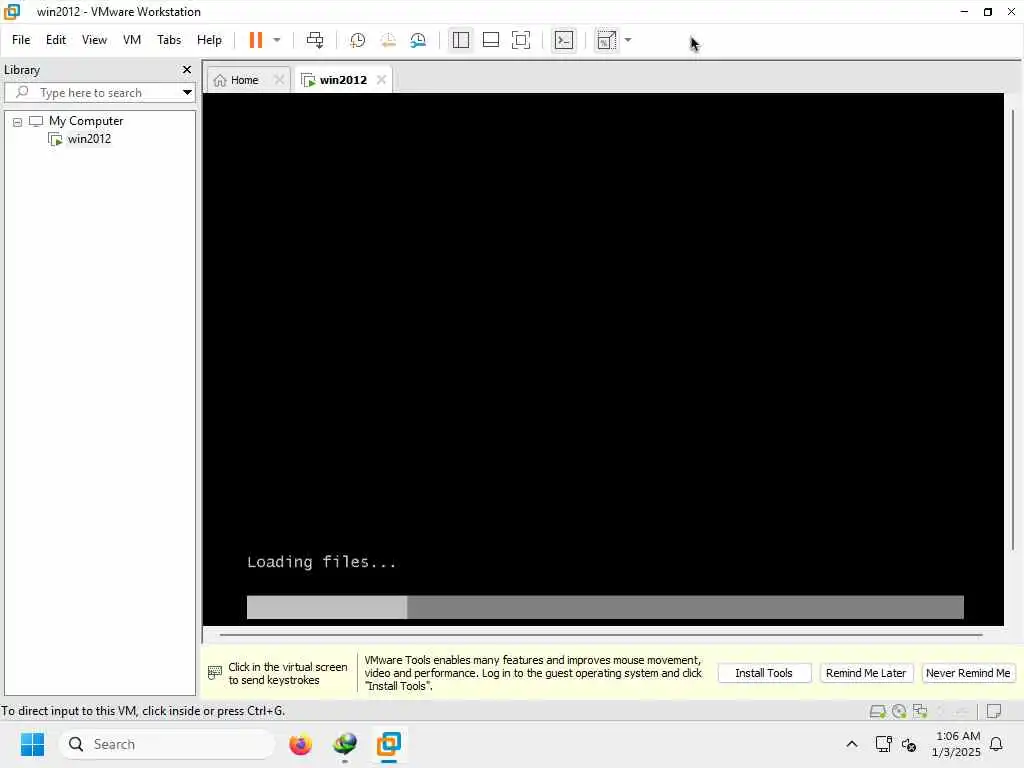Open the notifications bell icon
This screenshot has height=768, width=1024.
pyautogui.click(x=997, y=744)
